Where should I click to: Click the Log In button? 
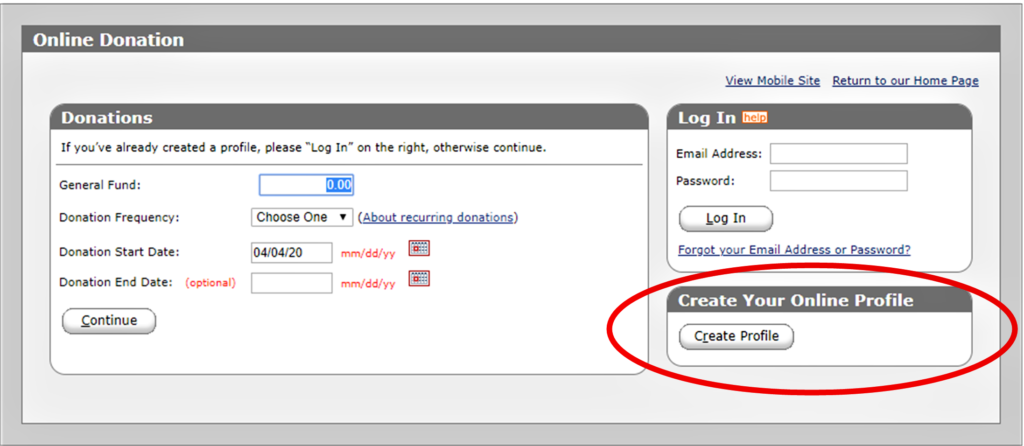tap(726, 219)
